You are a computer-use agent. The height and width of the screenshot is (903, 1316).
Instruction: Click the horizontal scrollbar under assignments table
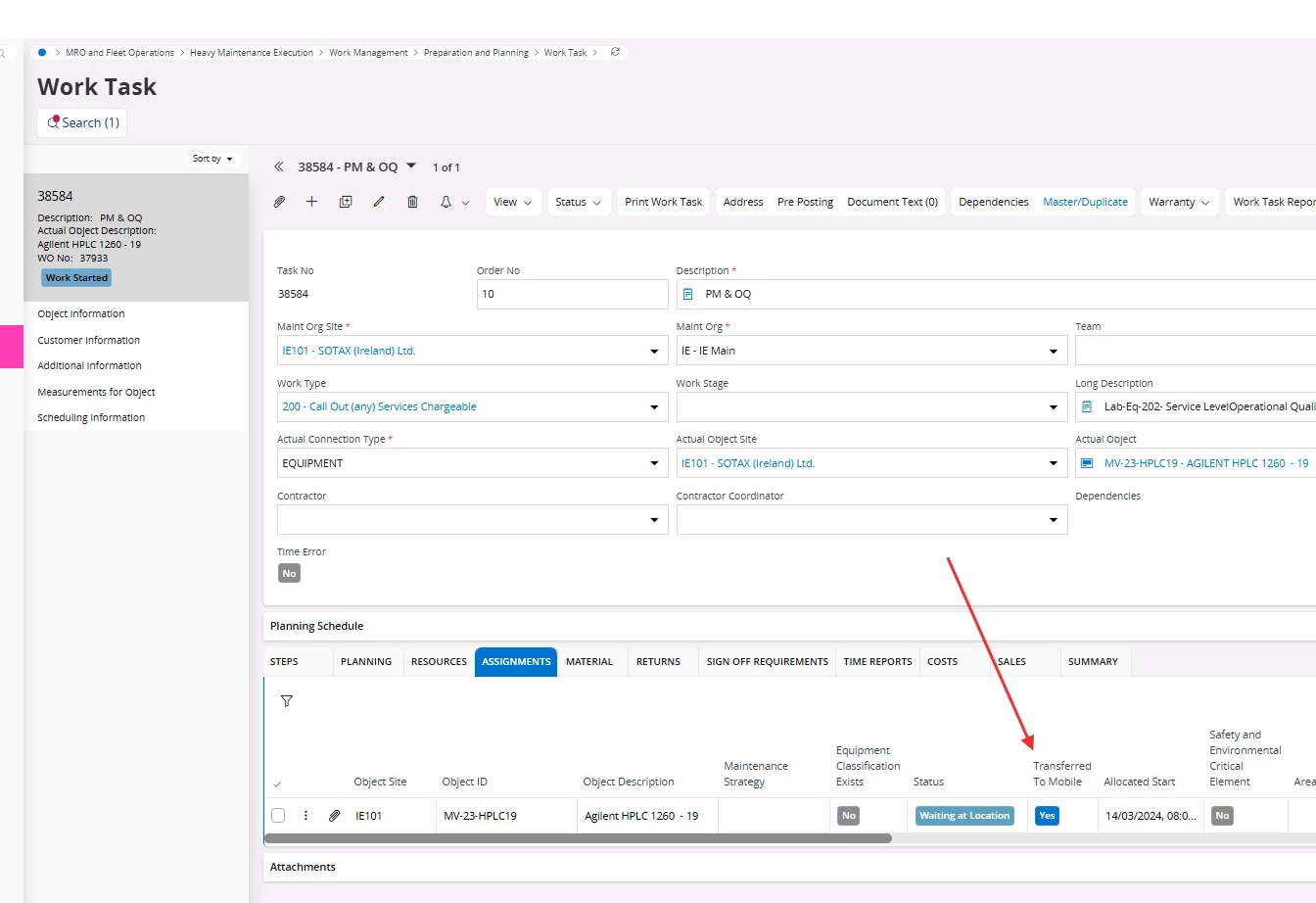(x=578, y=838)
